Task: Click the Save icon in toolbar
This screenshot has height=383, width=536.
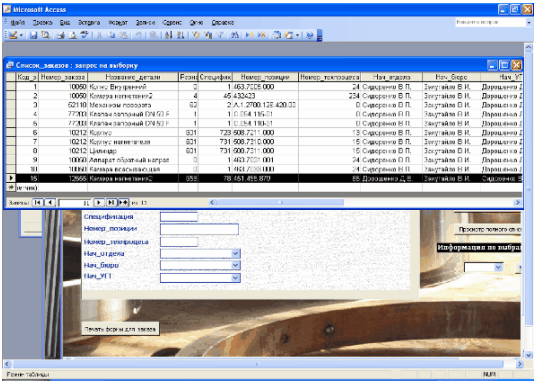Action: [33, 35]
